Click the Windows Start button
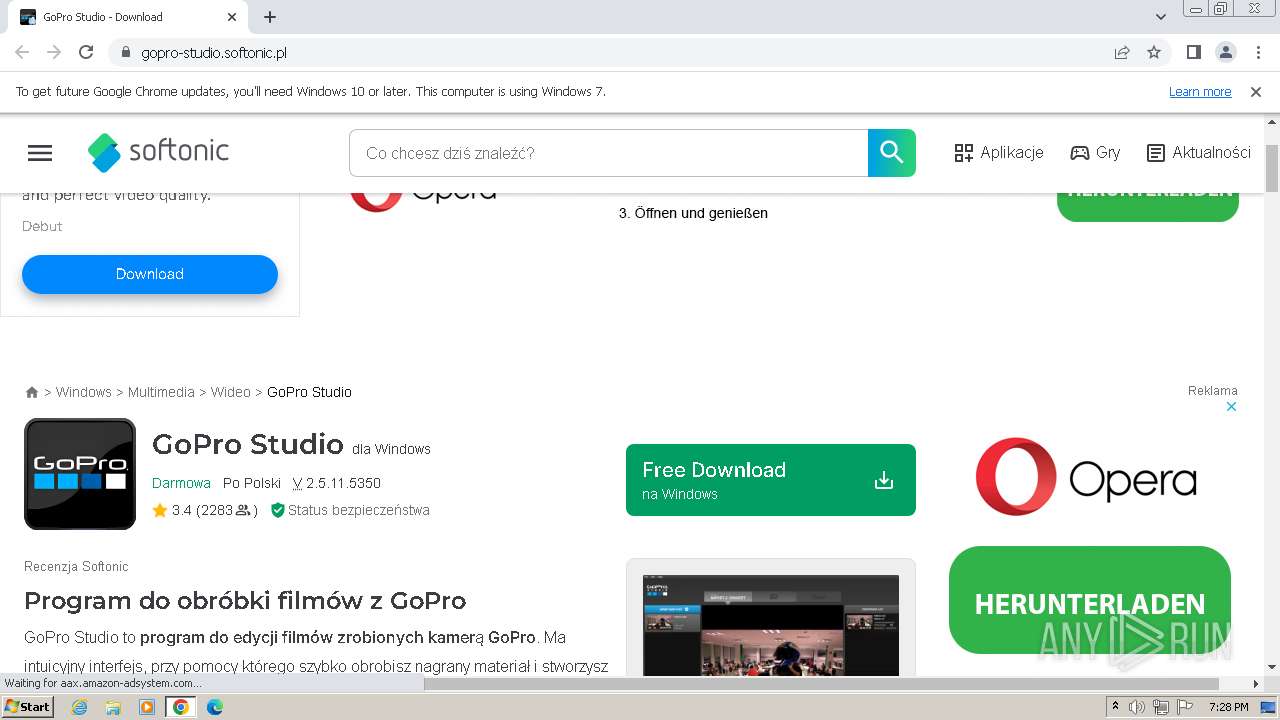The width and height of the screenshot is (1280, 720). click(27, 706)
